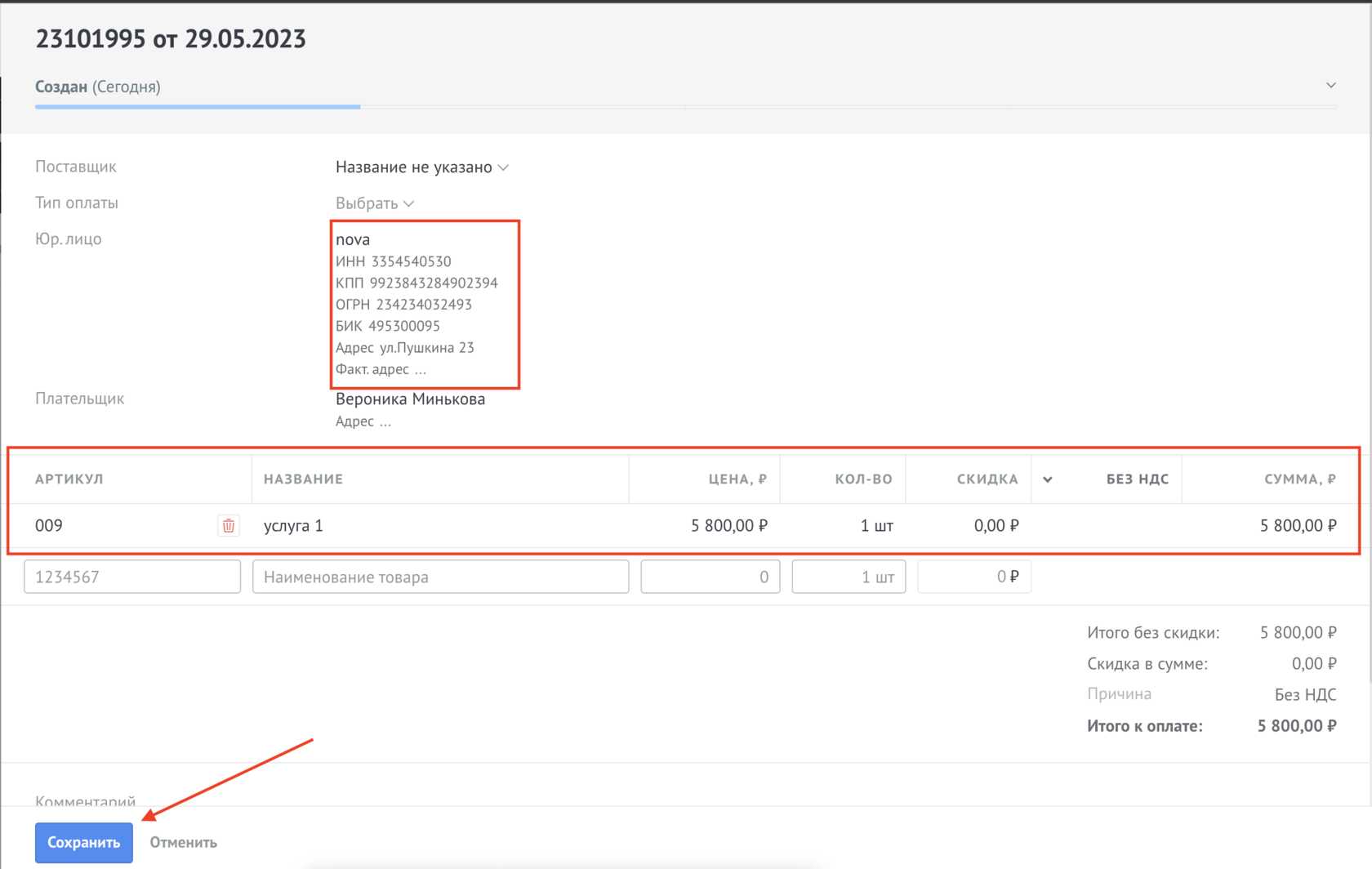Click the 'Скидка' column header
This screenshot has height=869, width=1372.
click(x=987, y=479)
